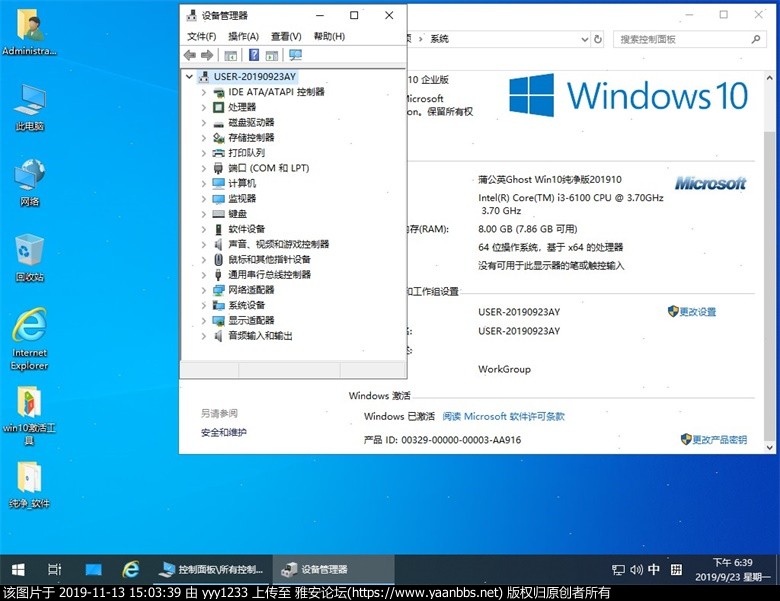
Task: Expand the 网络适配器 tree node chevron
Action: click(x=203, y=290)
